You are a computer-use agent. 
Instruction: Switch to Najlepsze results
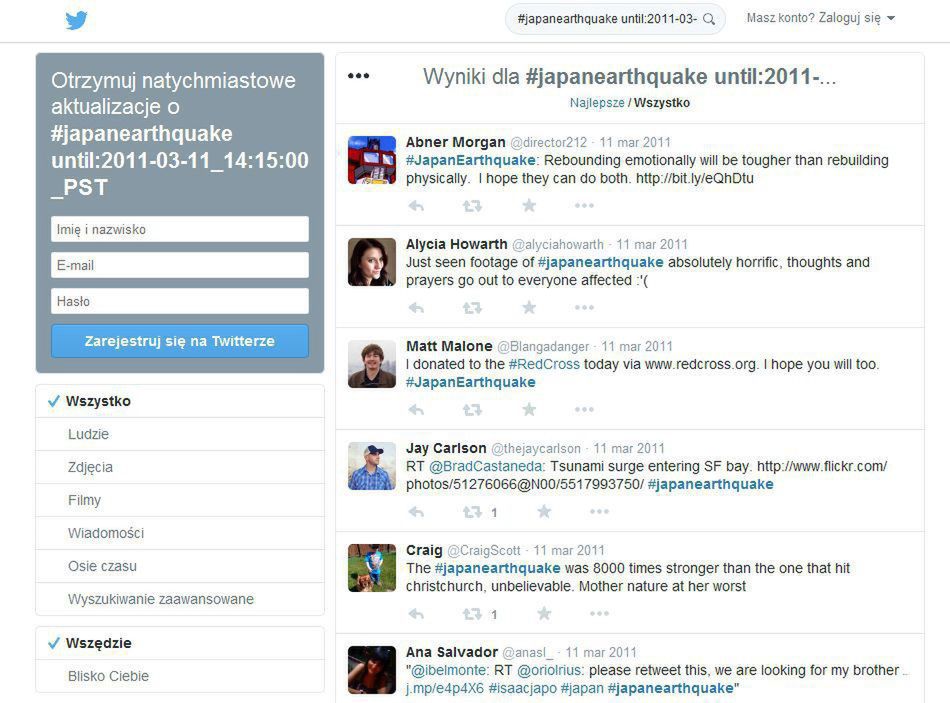597,102
